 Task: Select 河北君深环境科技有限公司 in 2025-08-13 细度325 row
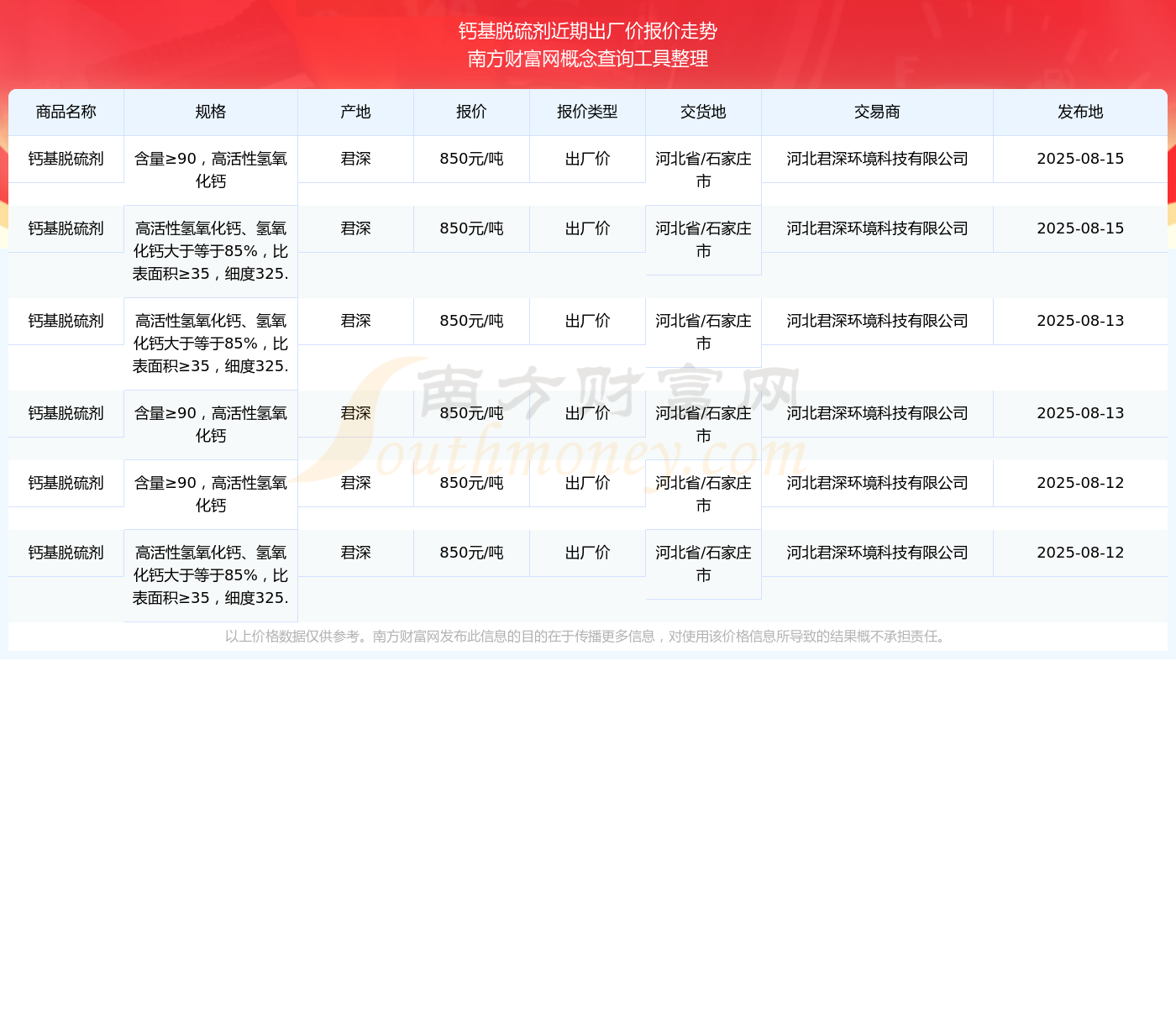click(x=878, y=321)
